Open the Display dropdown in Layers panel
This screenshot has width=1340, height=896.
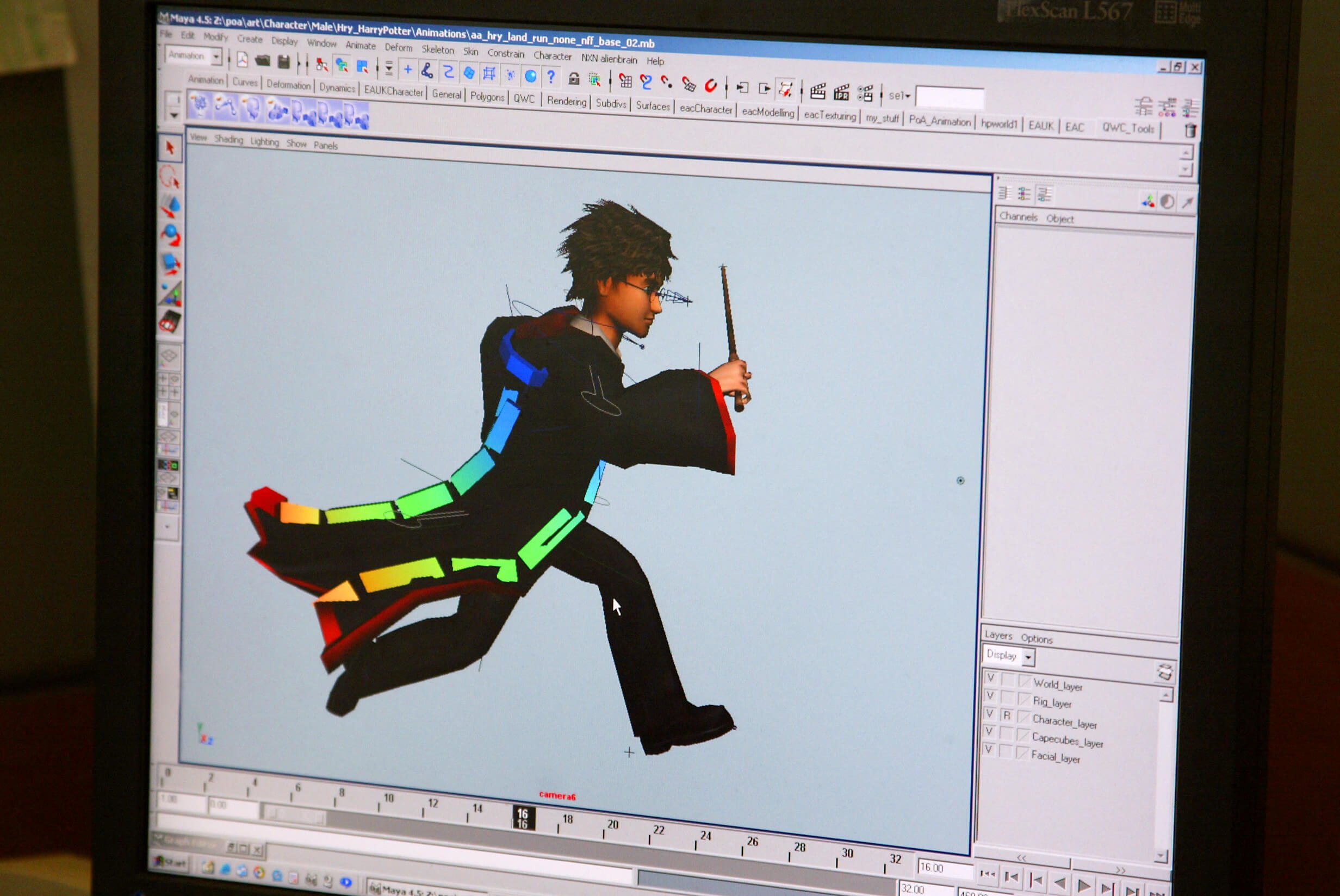1009,656
